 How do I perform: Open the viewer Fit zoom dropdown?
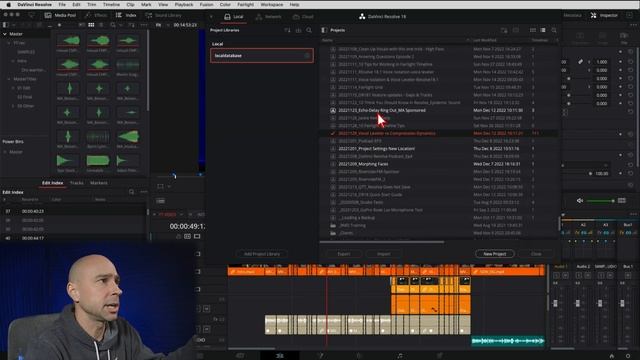coord(161,25)
